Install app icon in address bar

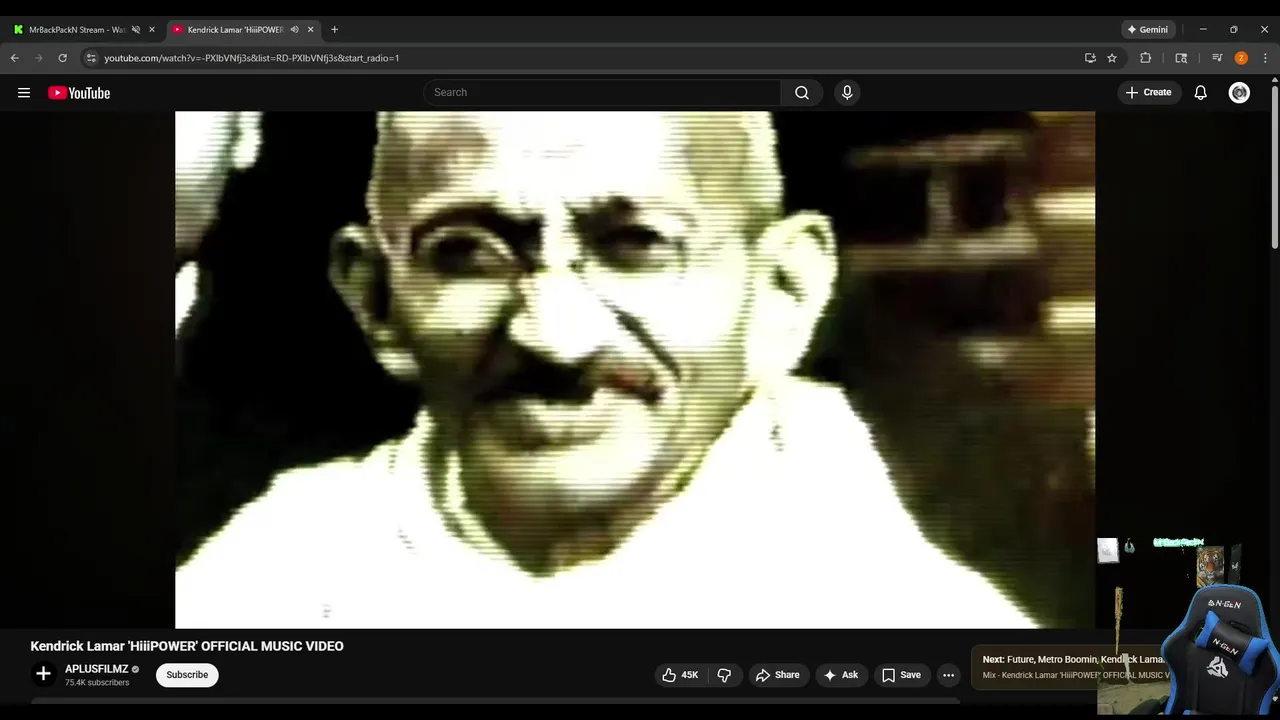pos(1090,58)
